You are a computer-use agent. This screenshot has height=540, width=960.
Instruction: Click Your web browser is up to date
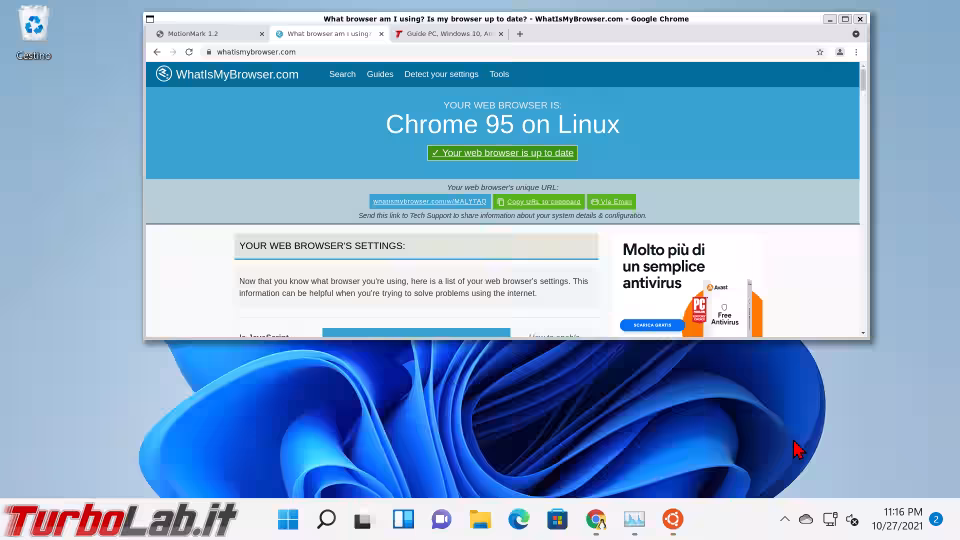point(502,152)
